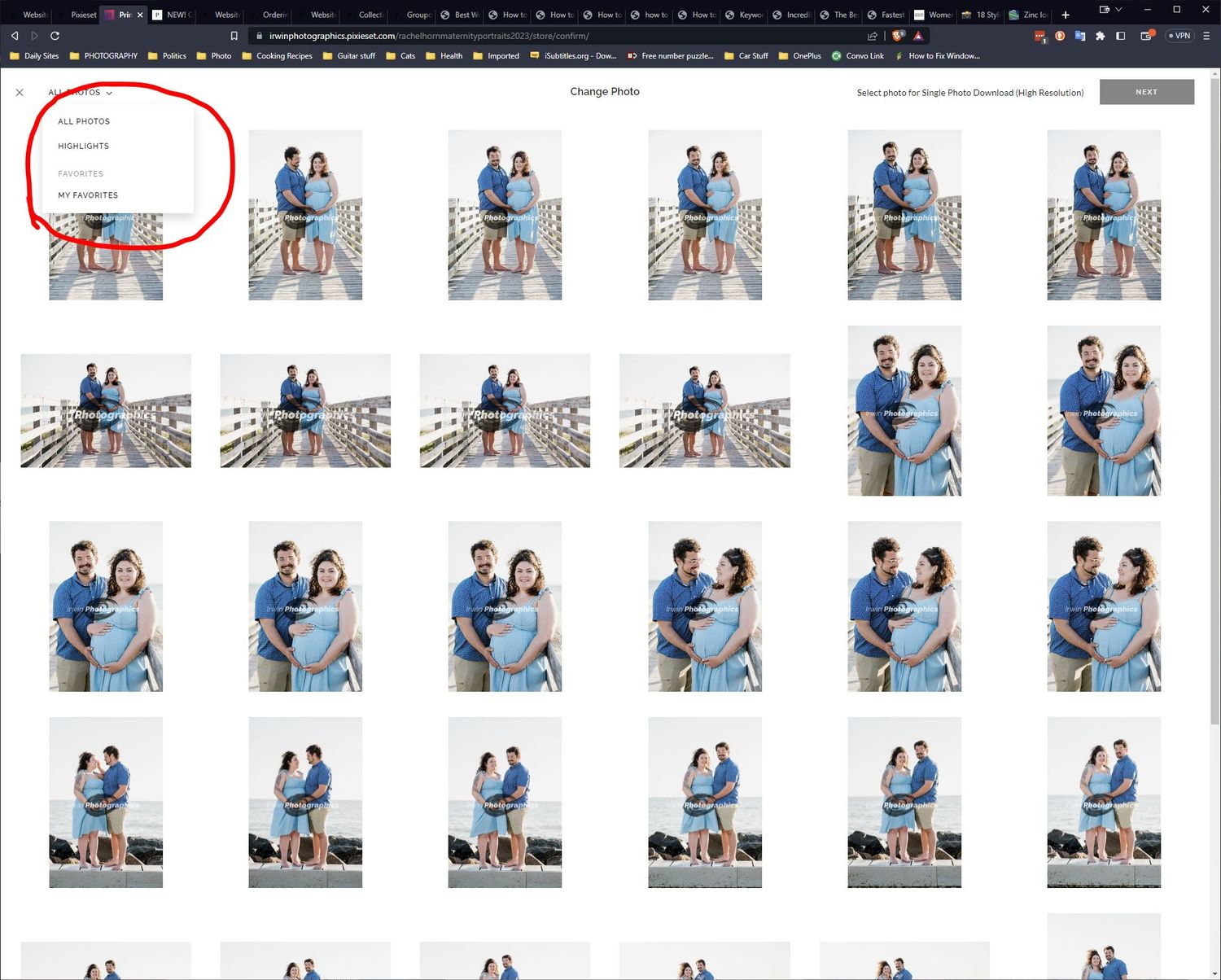
Task: Open the Convo Link bookmark
Action: [858, 56]
